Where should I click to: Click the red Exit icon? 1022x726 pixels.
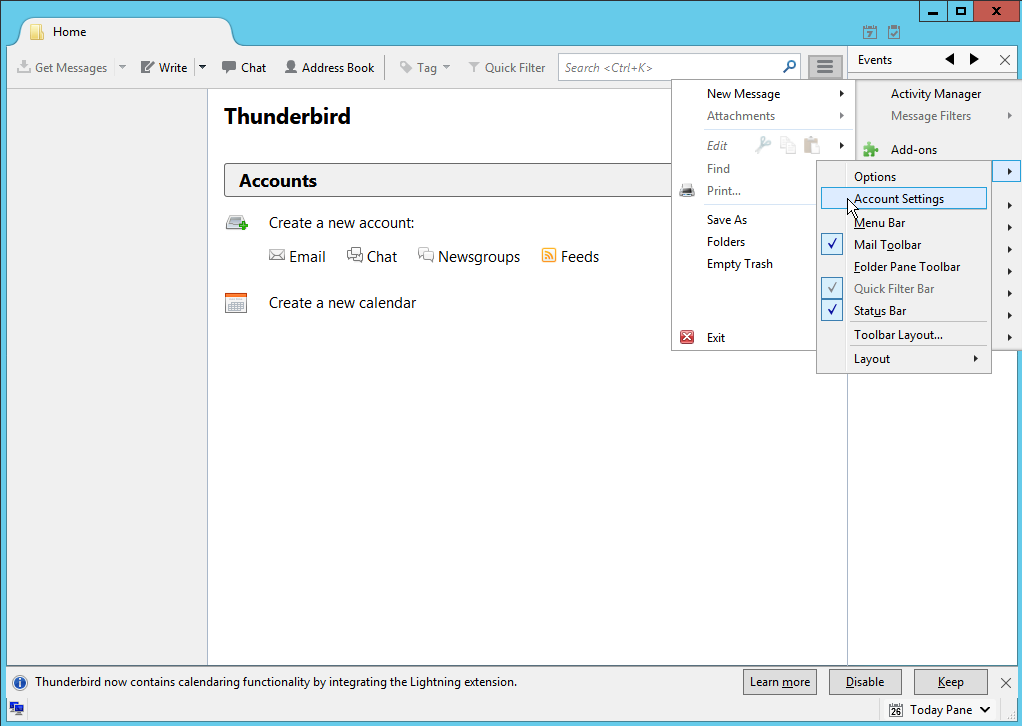(x=687, y=337)
